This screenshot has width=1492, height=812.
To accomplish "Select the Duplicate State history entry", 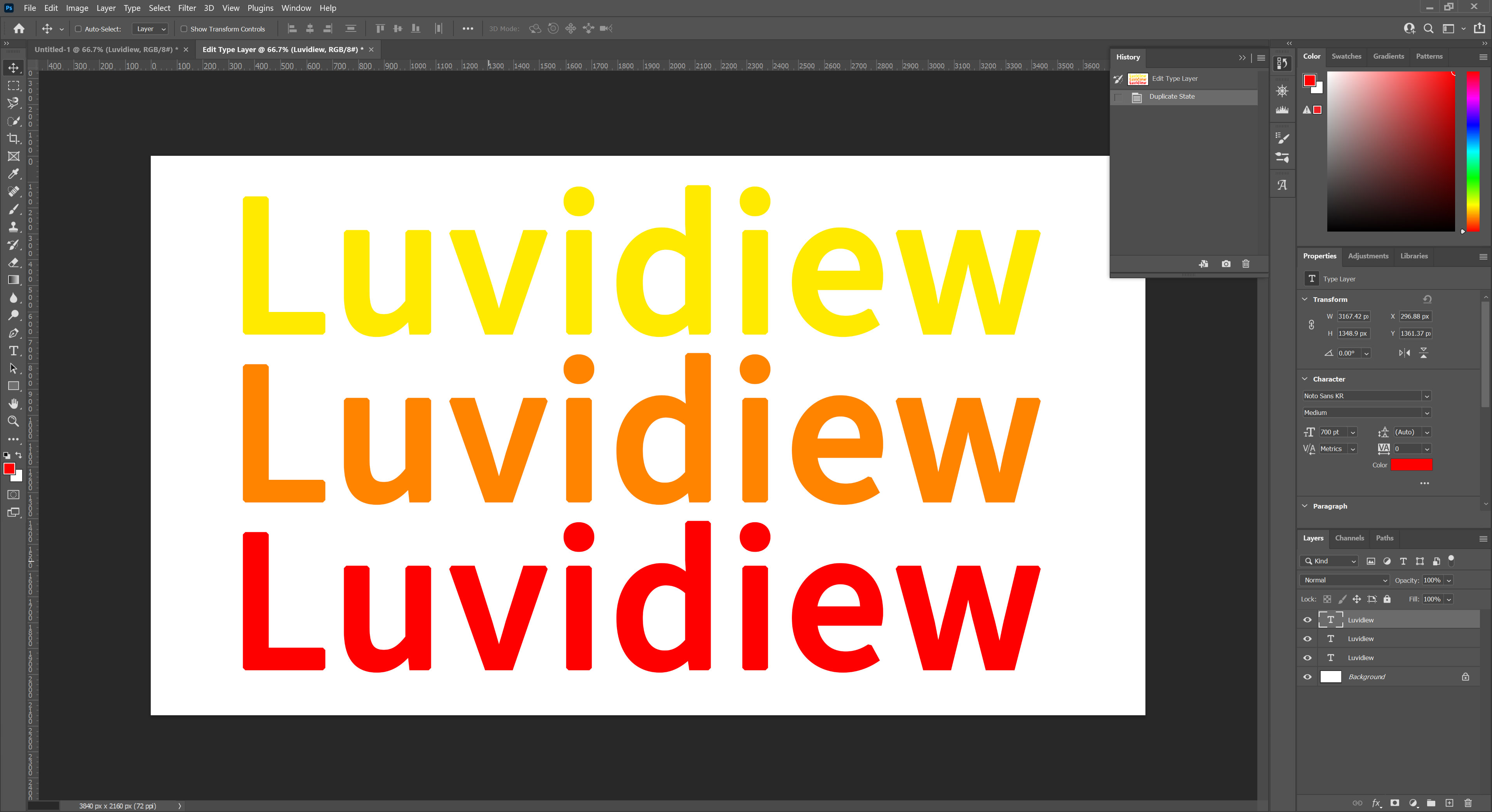I will pos(1172,97).
